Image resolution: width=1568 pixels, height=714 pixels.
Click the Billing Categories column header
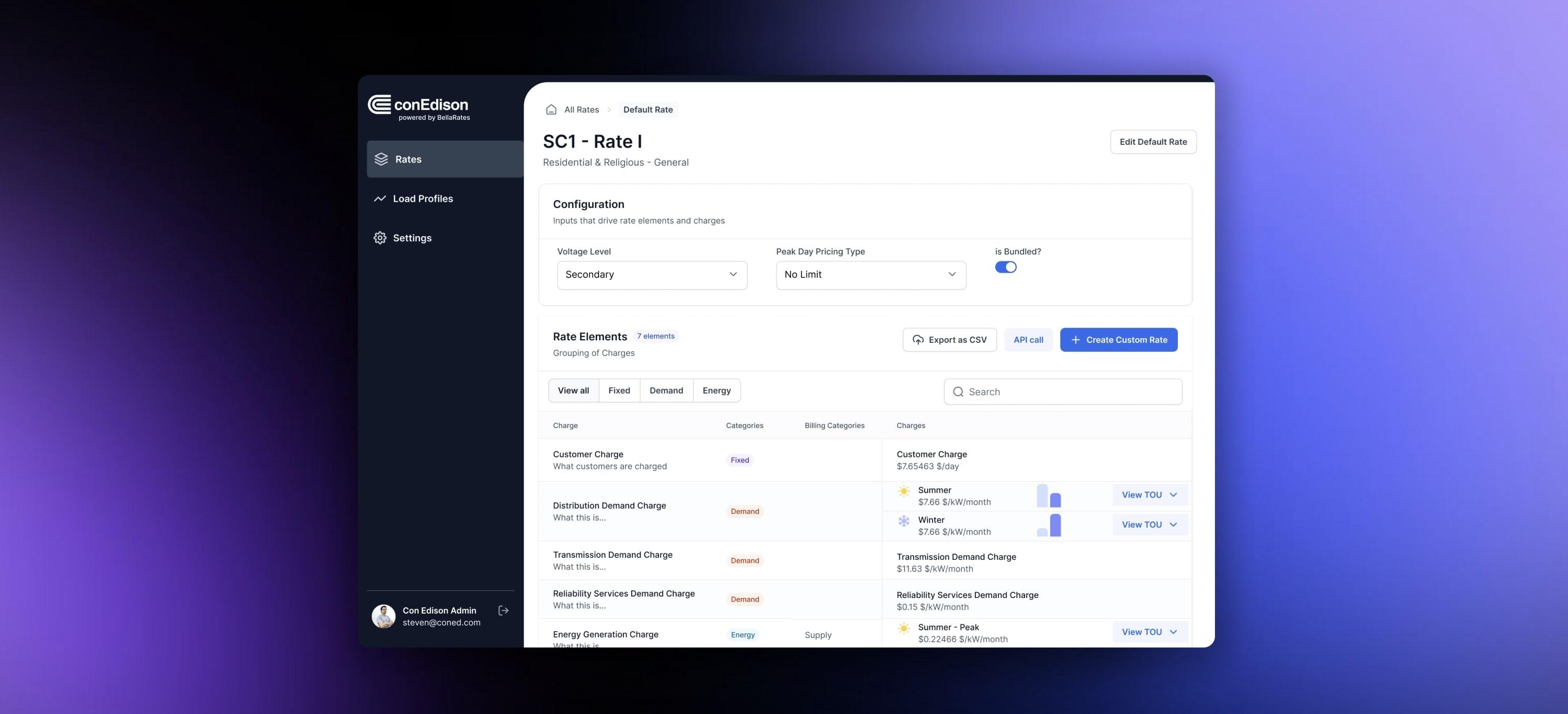click(834, 425)
